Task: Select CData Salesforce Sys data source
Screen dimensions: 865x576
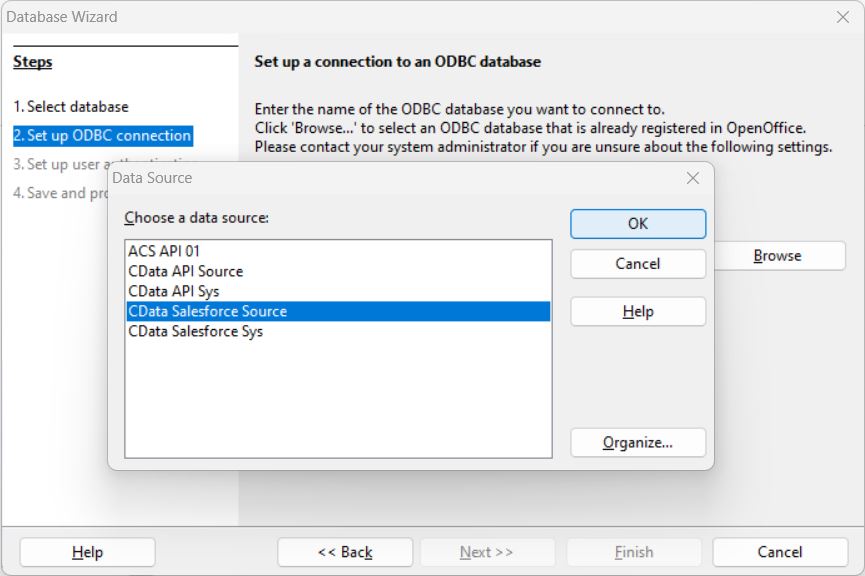Action: click(x=195, y=331)
